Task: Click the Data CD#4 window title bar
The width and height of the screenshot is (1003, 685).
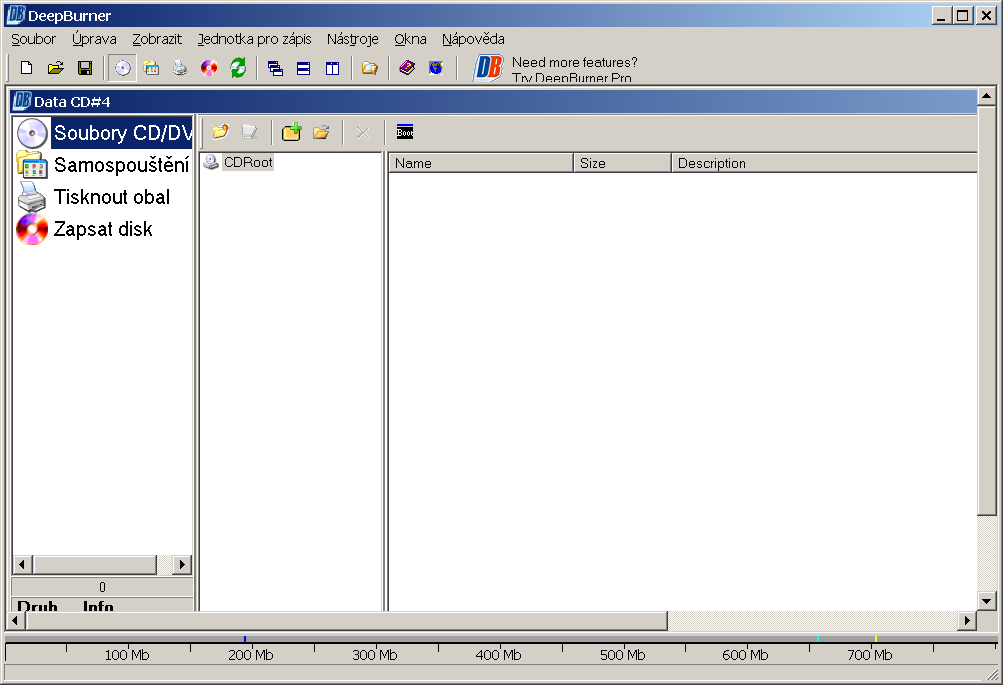Action: [494, 102]
